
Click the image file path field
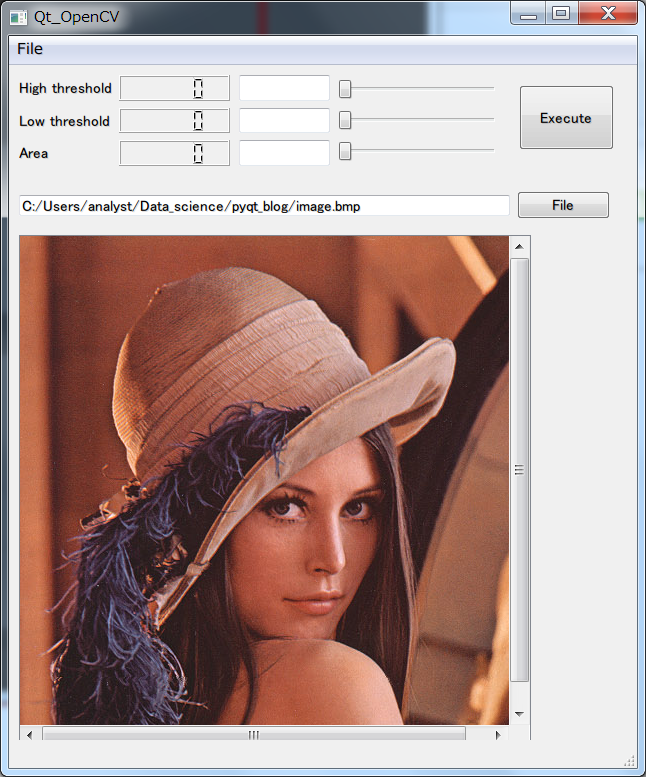coord(264,206)
